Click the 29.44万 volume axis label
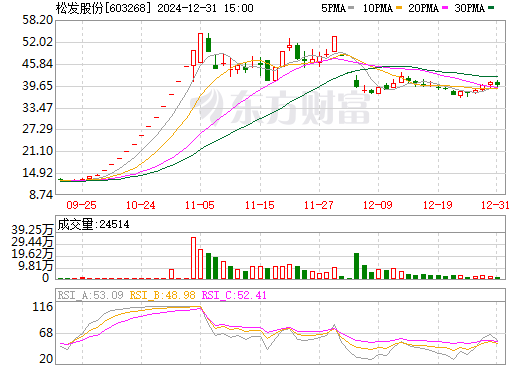The image size is (520, 365). coord(32,242)
